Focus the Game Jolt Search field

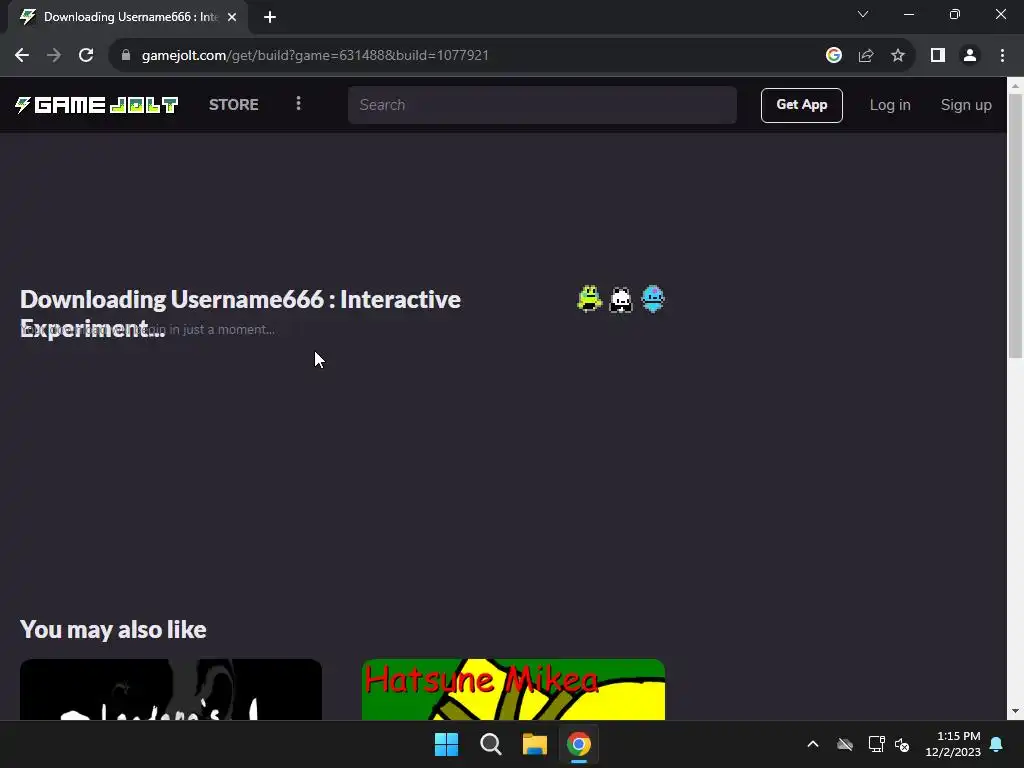click(x=542, y=105)
